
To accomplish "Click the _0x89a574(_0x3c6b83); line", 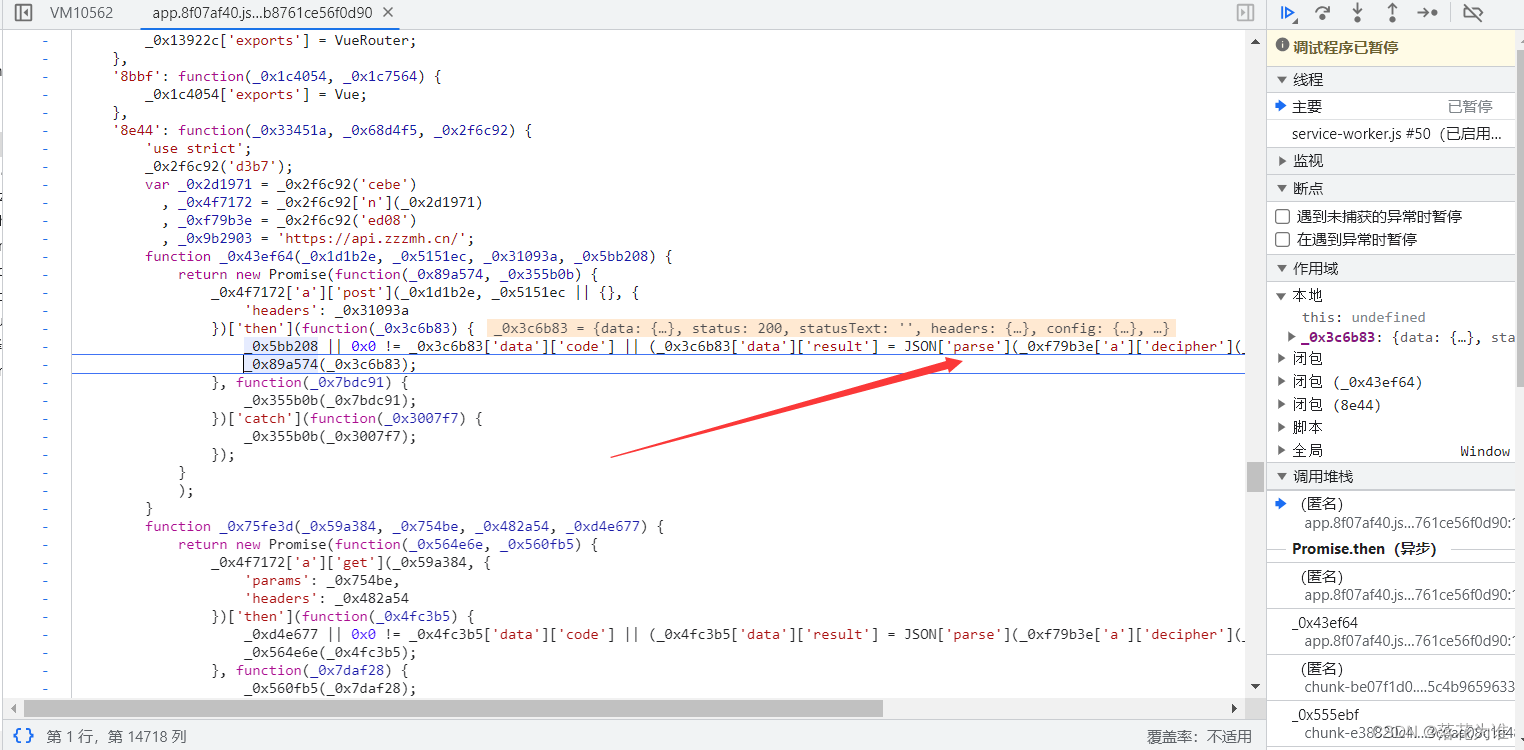I will pyautogui.click(x=329, y=364).
